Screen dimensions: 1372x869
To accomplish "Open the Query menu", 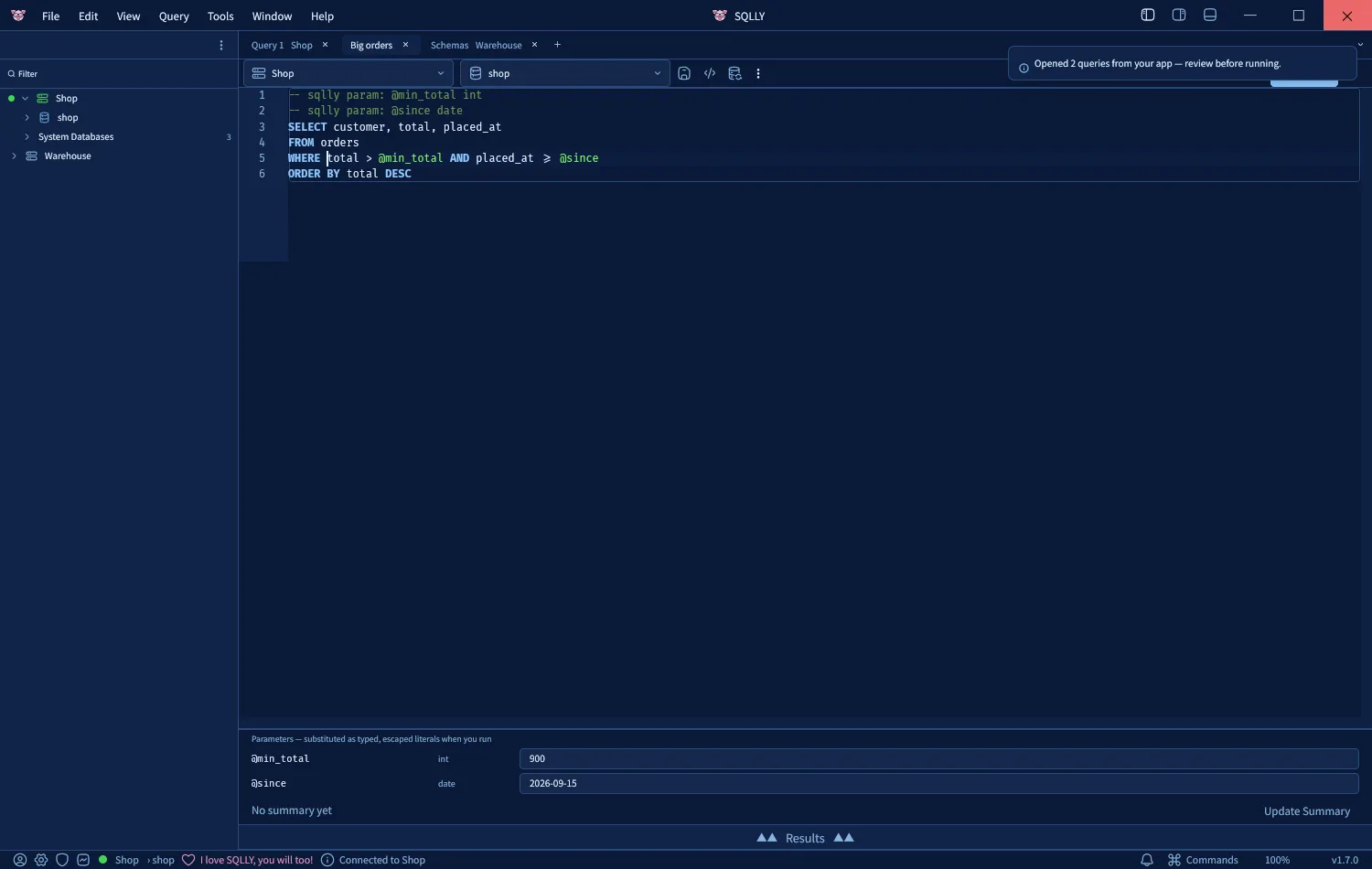I will (x=174, y=16).
